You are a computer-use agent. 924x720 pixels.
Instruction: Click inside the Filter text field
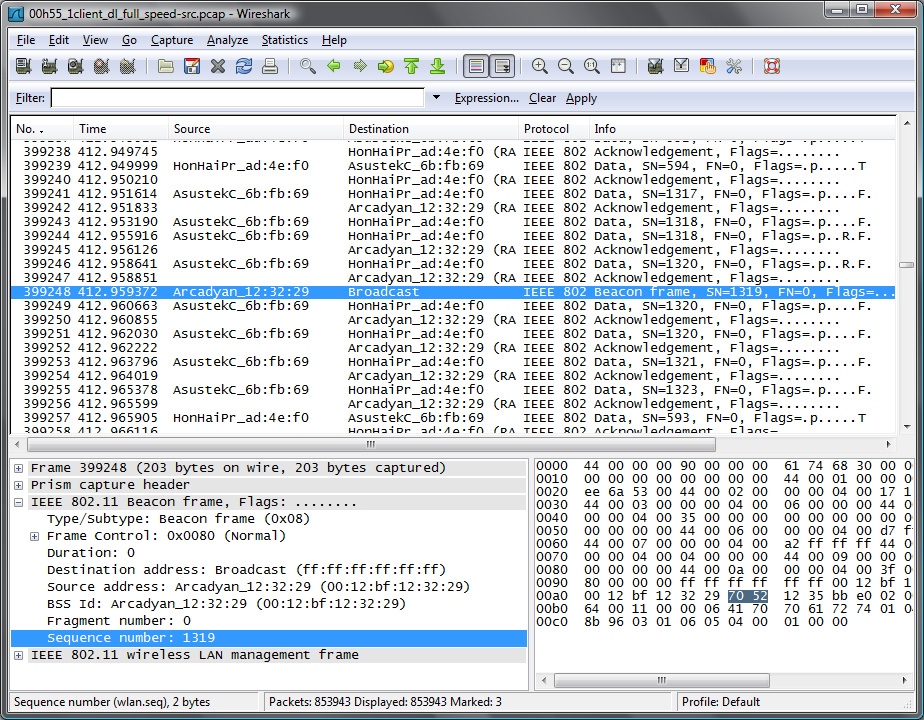click(x=238, y=98)
